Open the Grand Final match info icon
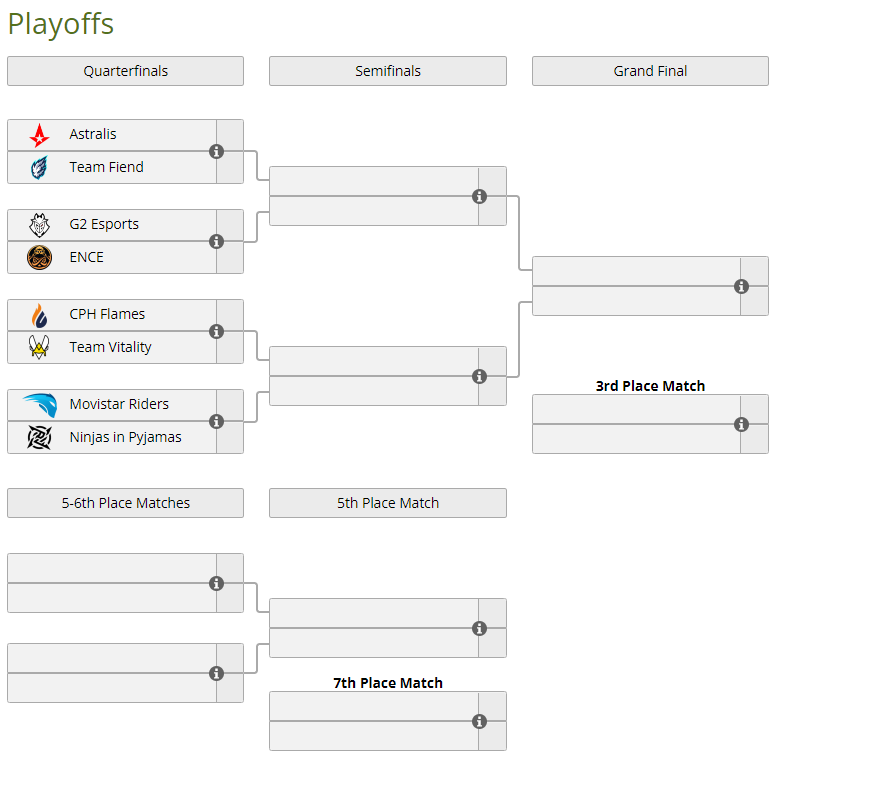Screen dimensions: 881x787 coord(741,286)
